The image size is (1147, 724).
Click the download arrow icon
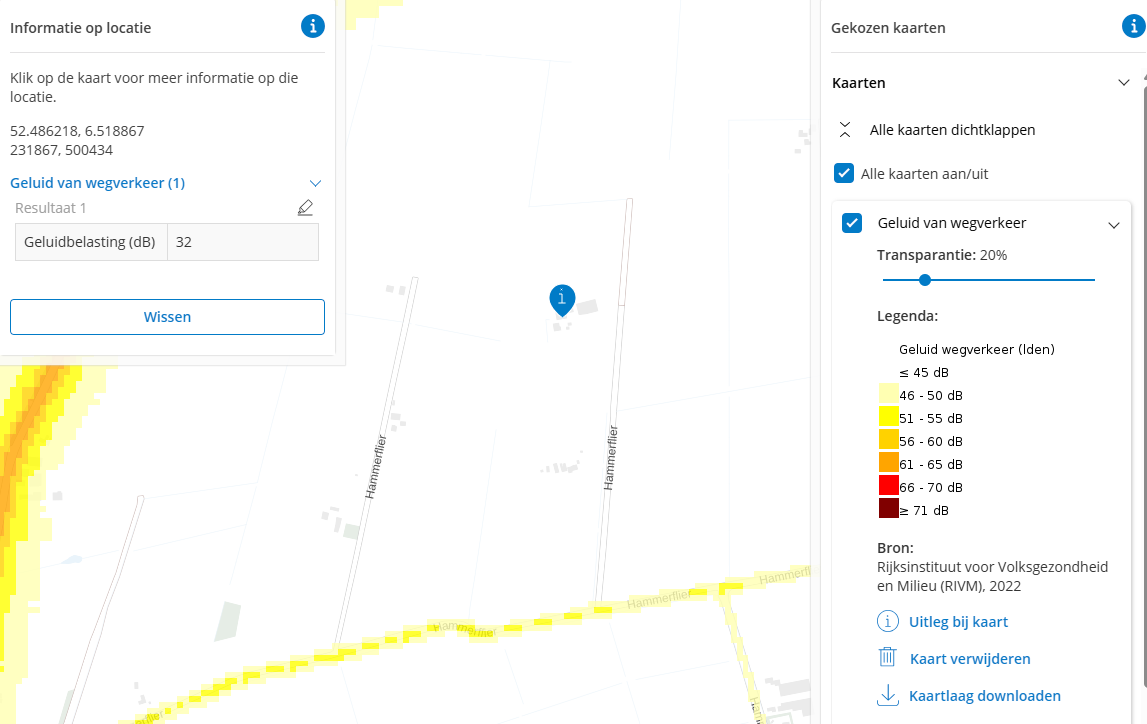887,695
